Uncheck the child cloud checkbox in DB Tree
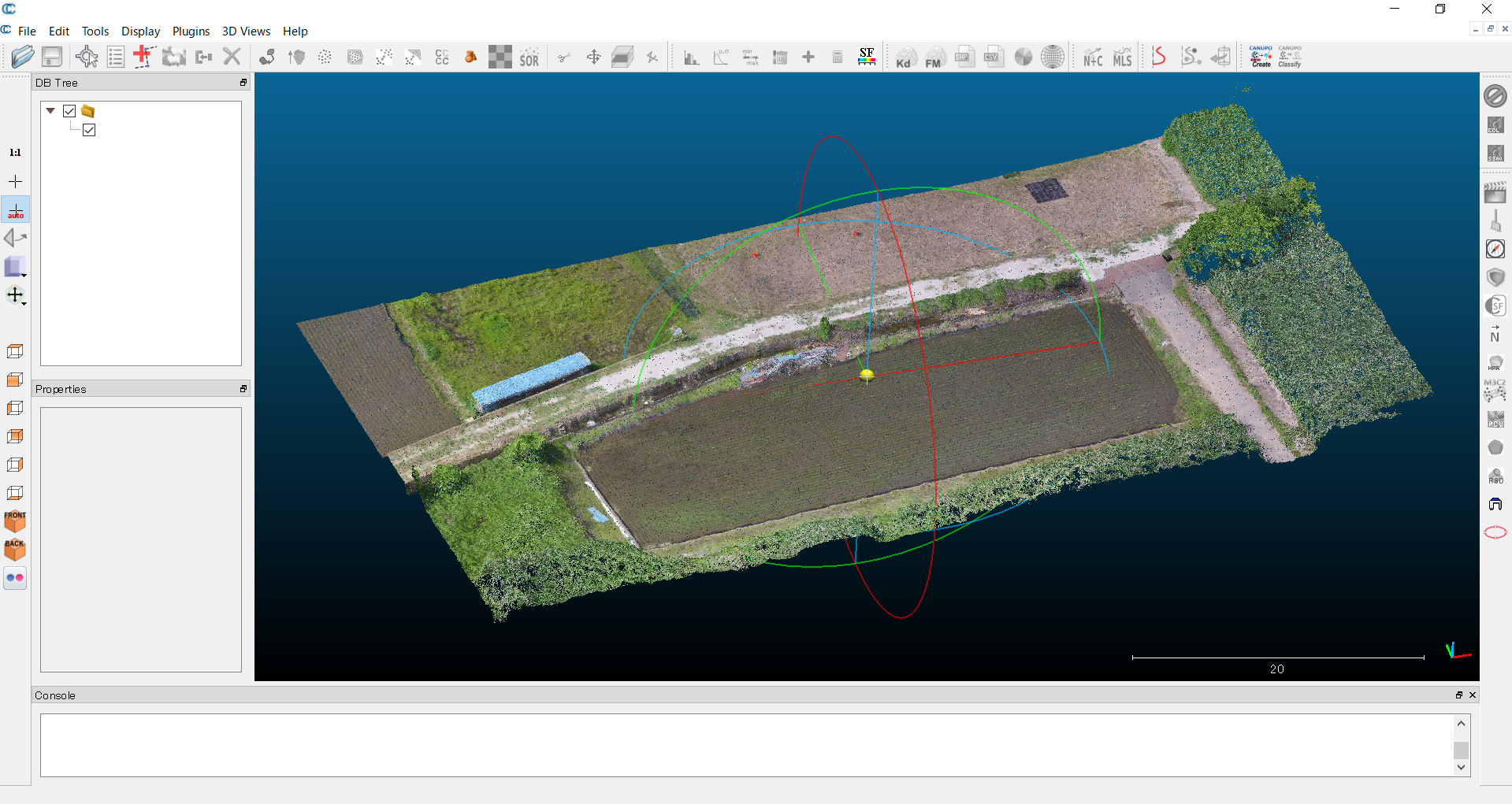This screenshot has height=804, width=1512. pos(89,130)
